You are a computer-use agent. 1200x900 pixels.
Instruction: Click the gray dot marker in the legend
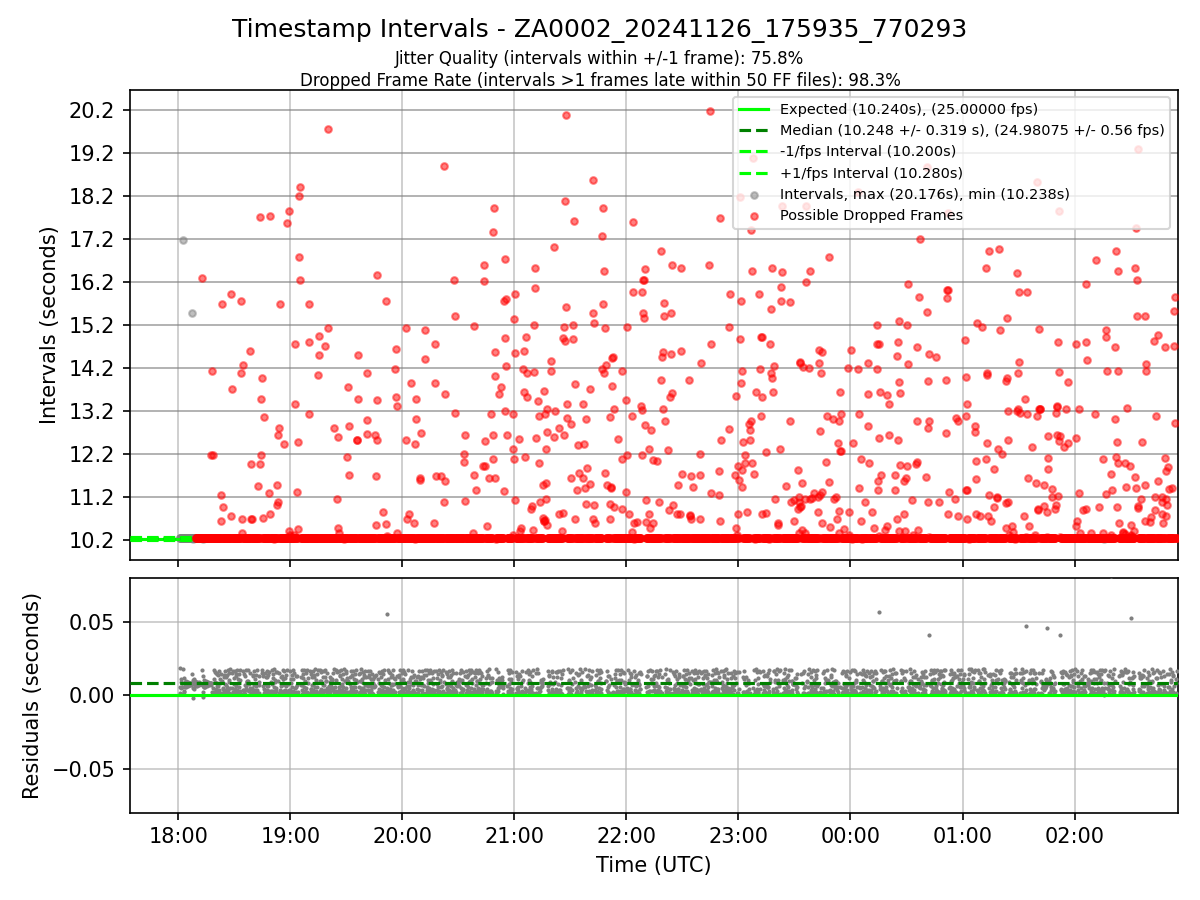coord(755,194)
